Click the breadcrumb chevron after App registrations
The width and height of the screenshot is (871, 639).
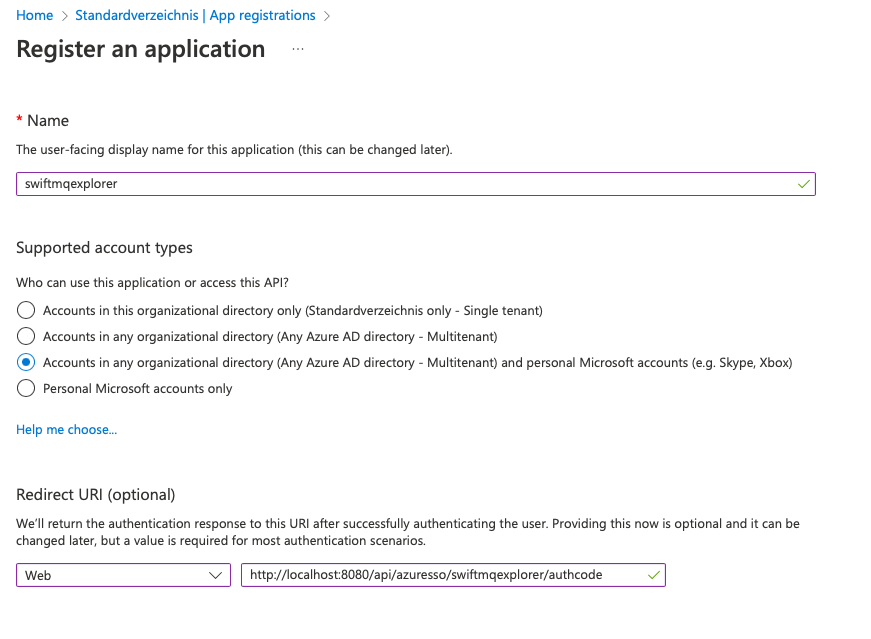click(327, 16)
